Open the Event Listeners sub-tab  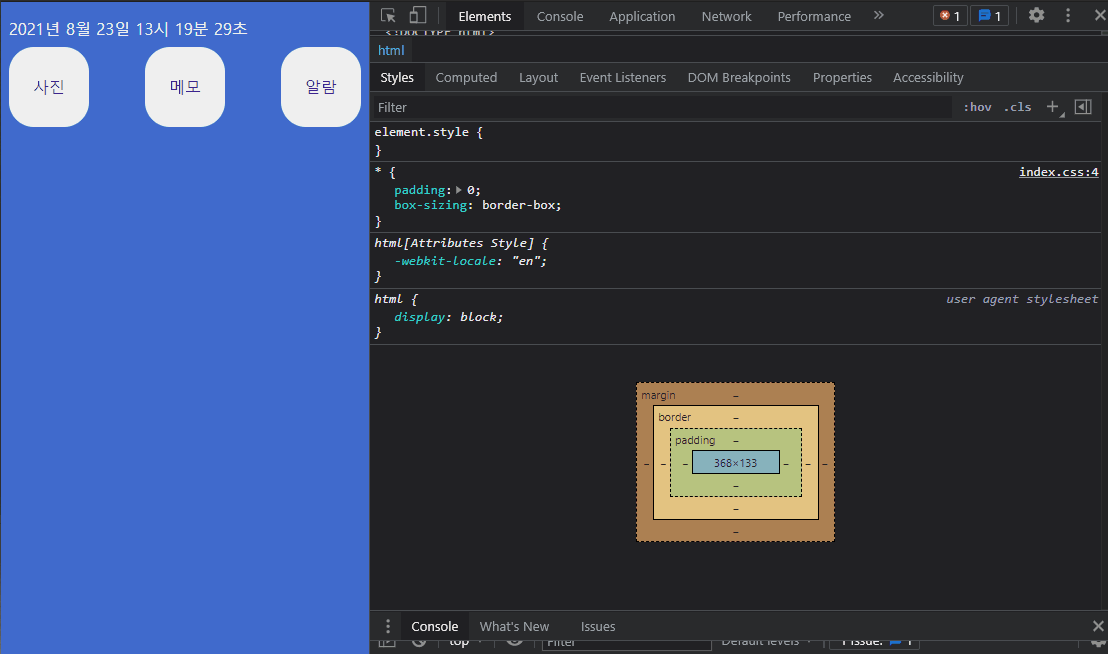coord(623,78)
